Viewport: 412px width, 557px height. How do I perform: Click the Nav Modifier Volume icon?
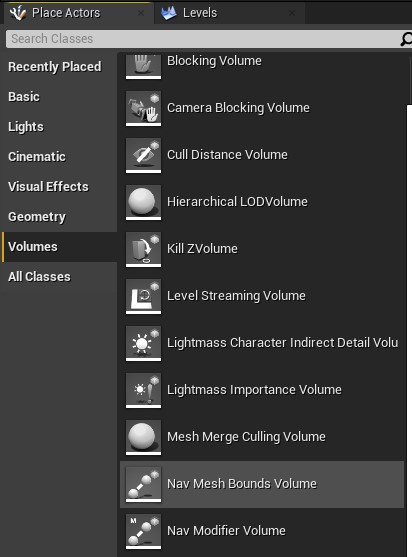click(x=143, y=531)
